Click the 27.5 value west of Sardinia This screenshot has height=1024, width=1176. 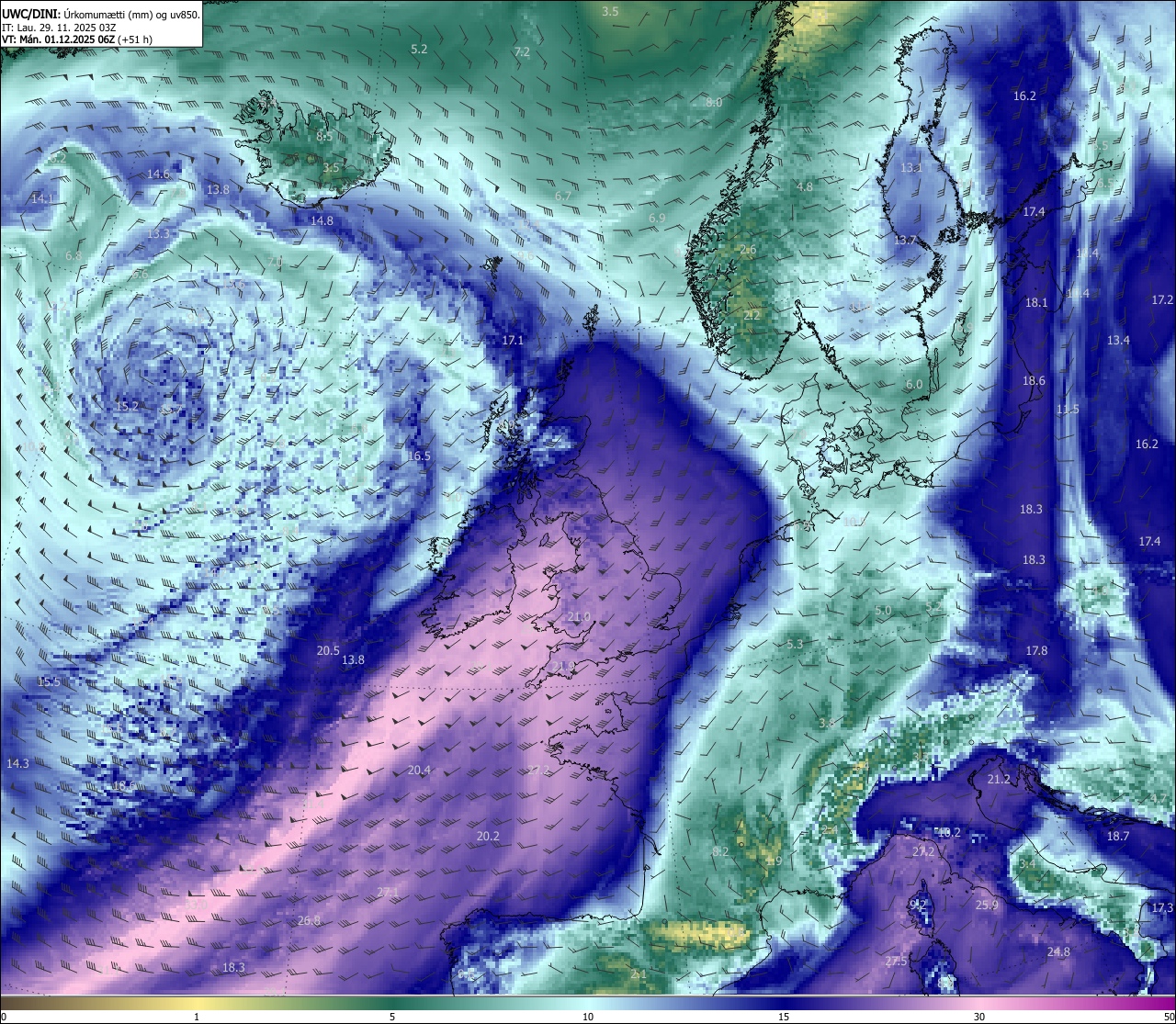pos(896,961)
